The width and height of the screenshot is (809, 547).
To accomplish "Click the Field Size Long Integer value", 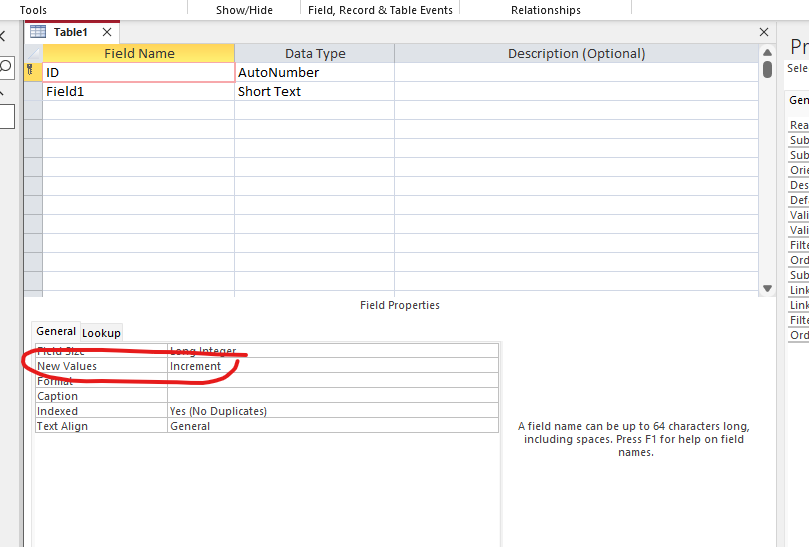I will [333, 351].
